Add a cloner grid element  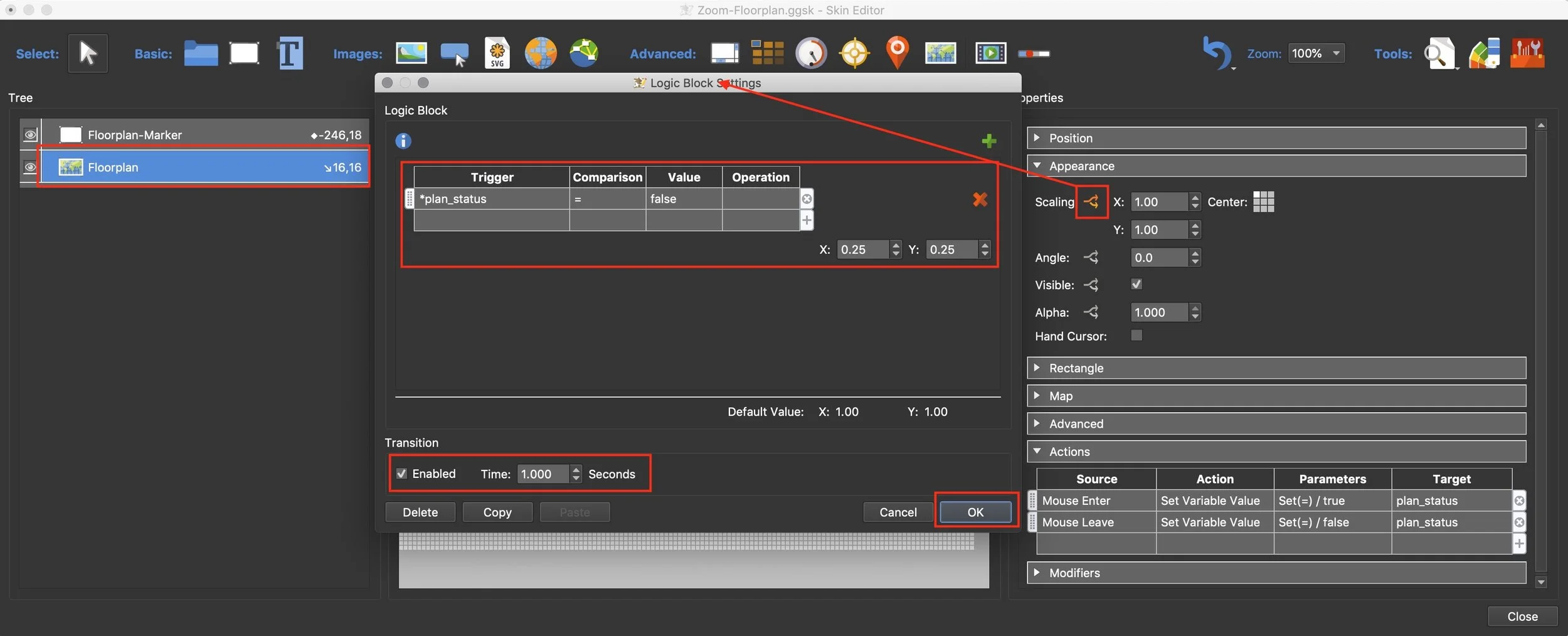(768, 53)
